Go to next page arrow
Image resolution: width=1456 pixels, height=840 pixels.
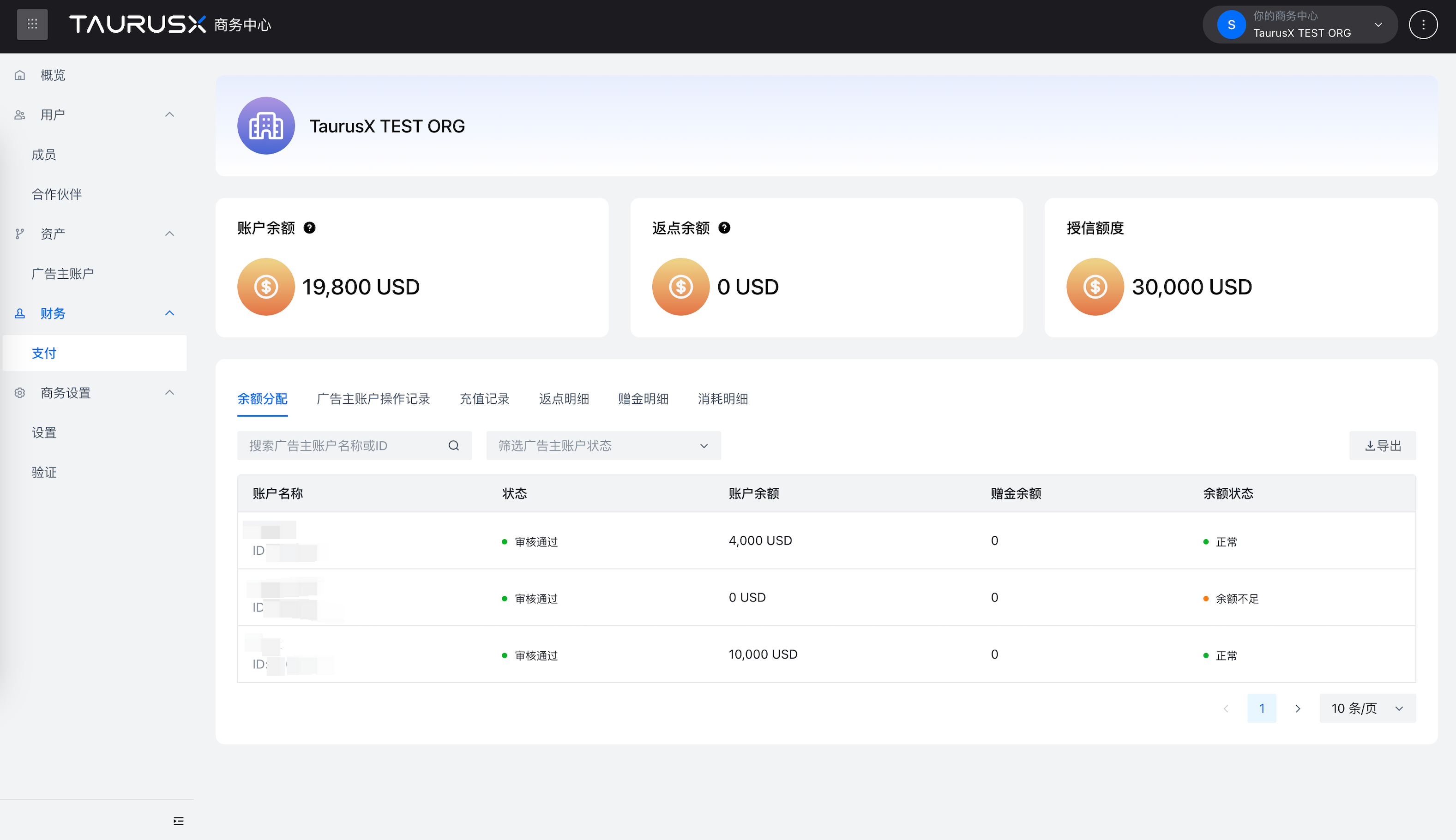[x=1298, y=708]
